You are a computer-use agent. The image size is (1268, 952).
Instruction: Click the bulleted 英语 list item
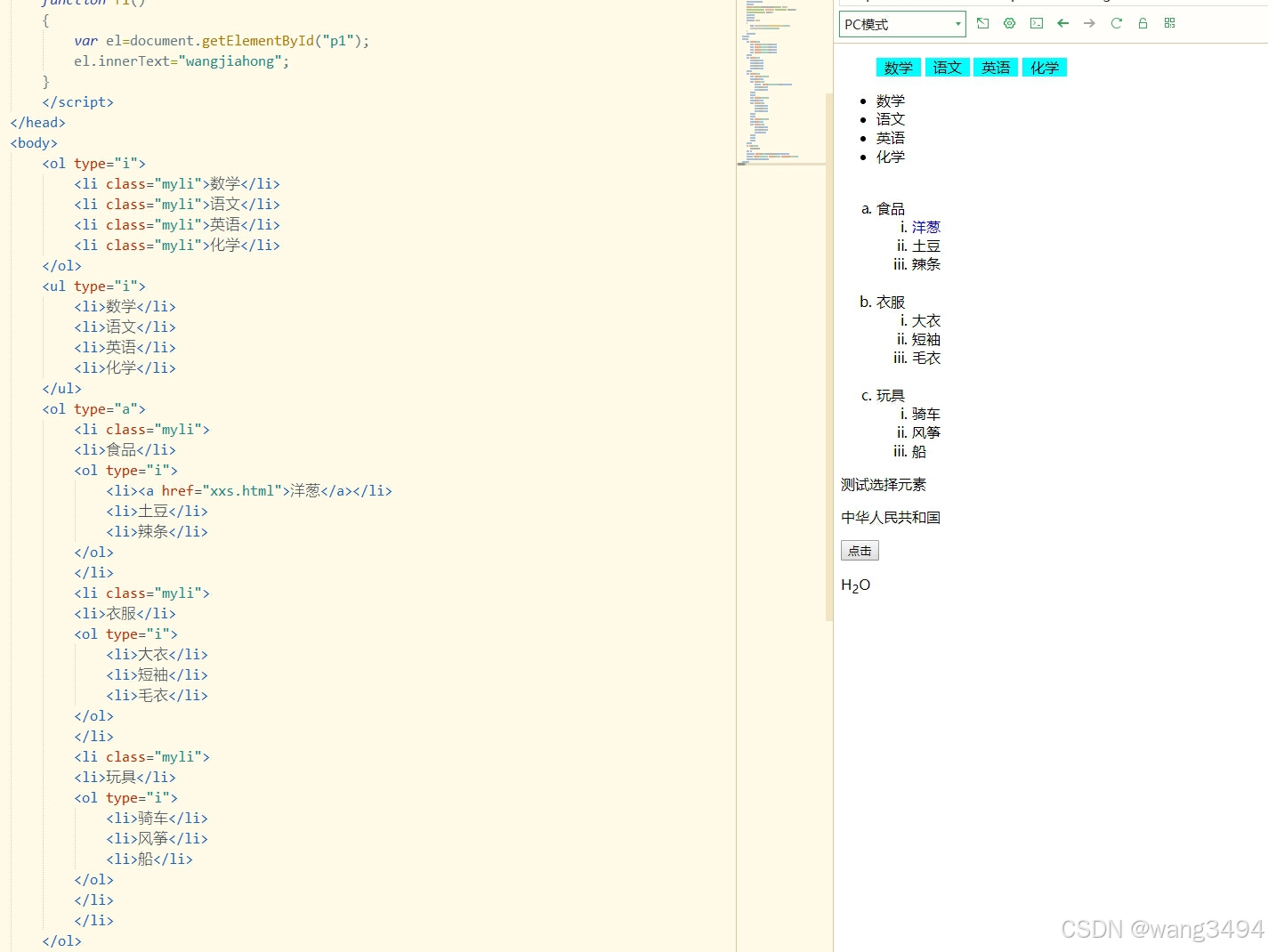tap(891, 138)
